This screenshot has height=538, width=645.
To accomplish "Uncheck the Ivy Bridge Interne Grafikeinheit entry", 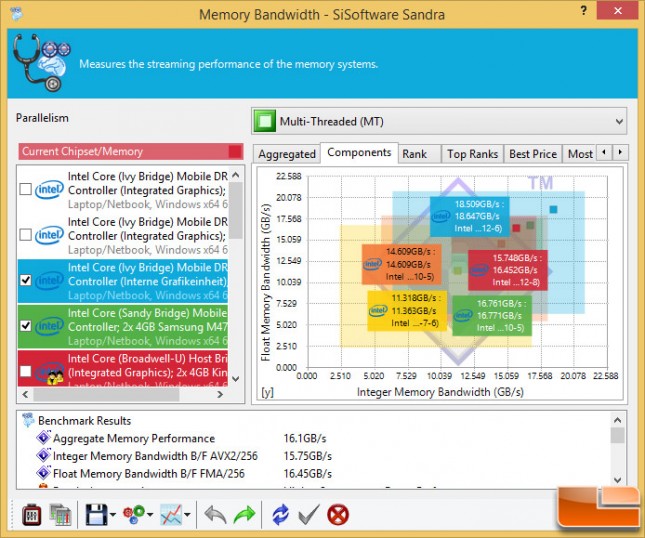I will pos(26,281).
